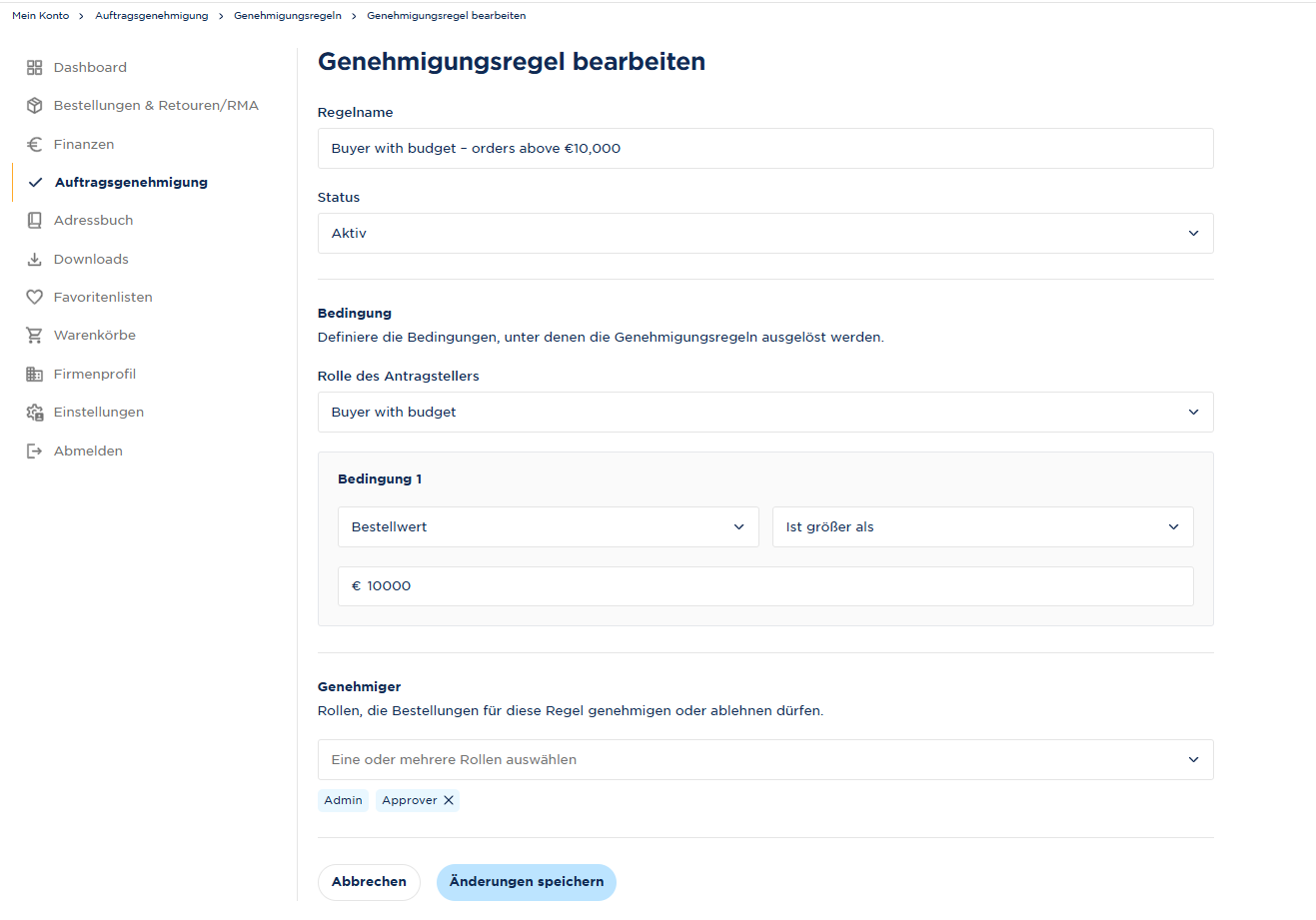Open Dashboard via its grid icon
The width and height of the screenshot is (1316, 920).
tap(35, 68)
